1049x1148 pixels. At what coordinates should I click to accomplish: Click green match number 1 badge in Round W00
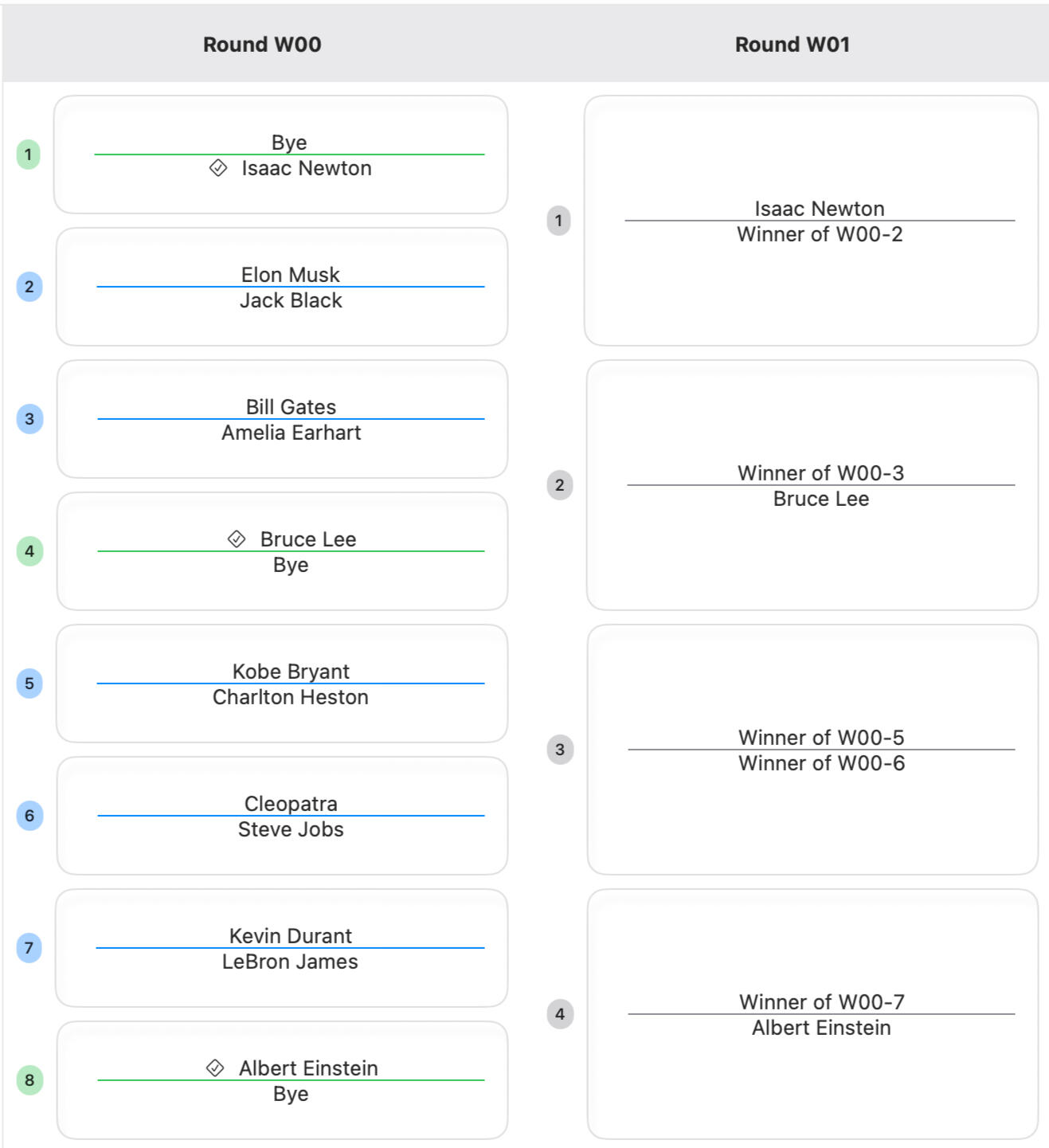[29, 155]
